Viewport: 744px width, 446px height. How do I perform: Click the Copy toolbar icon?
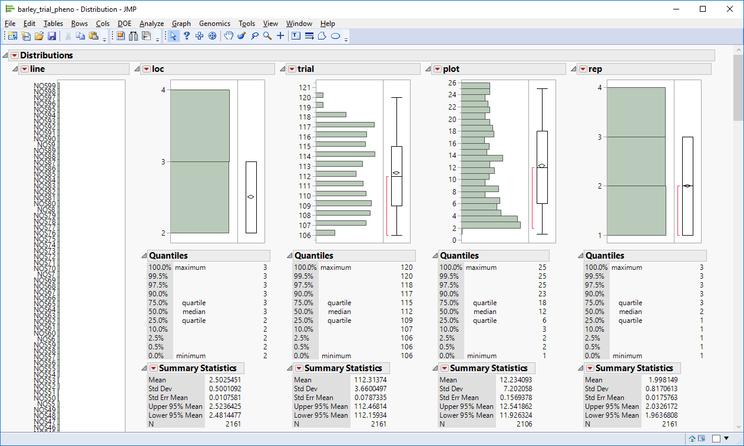[x=80, y=36]
